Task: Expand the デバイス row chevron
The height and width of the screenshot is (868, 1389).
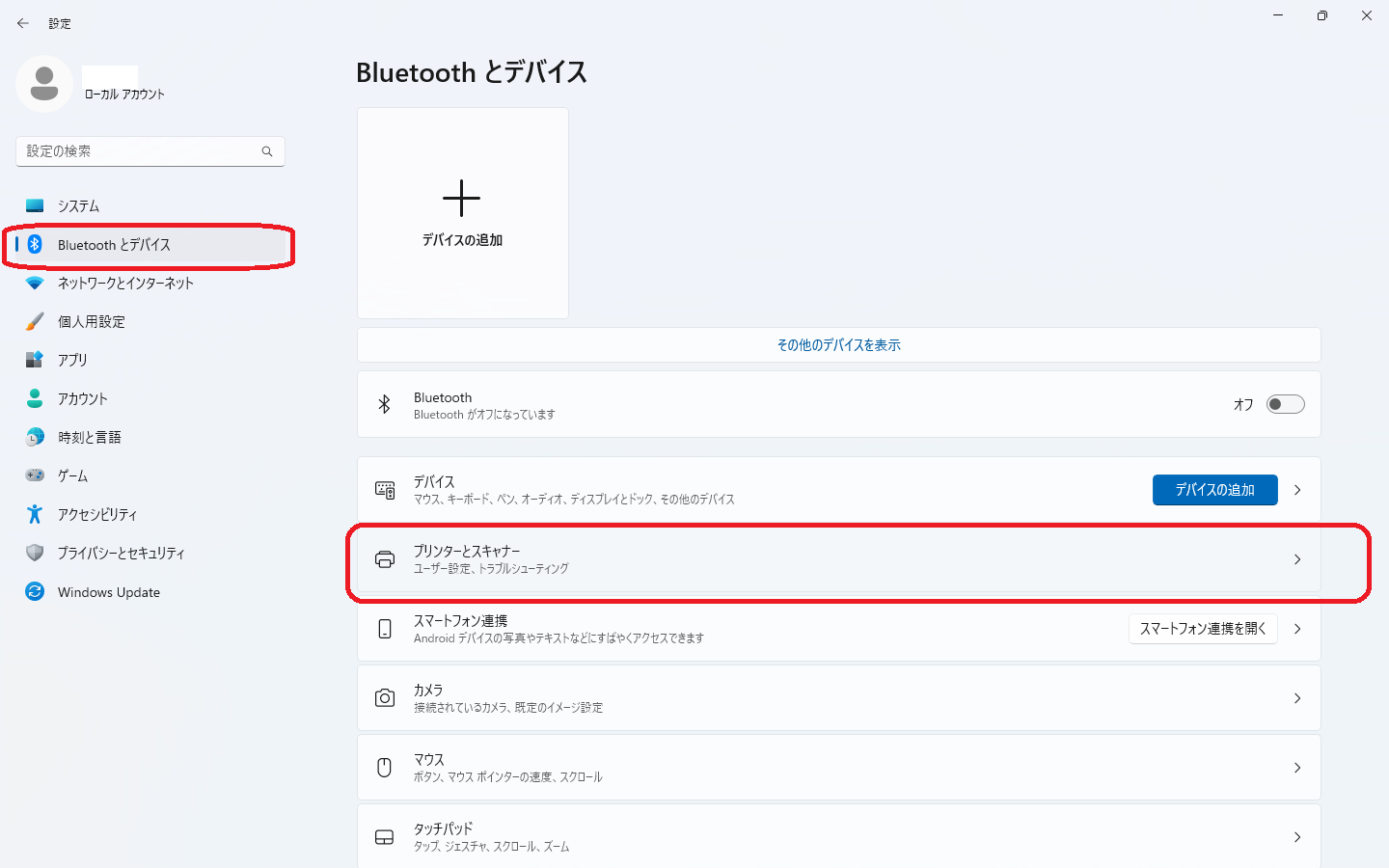Action: pyautogui.click(x=1297, y=490)
